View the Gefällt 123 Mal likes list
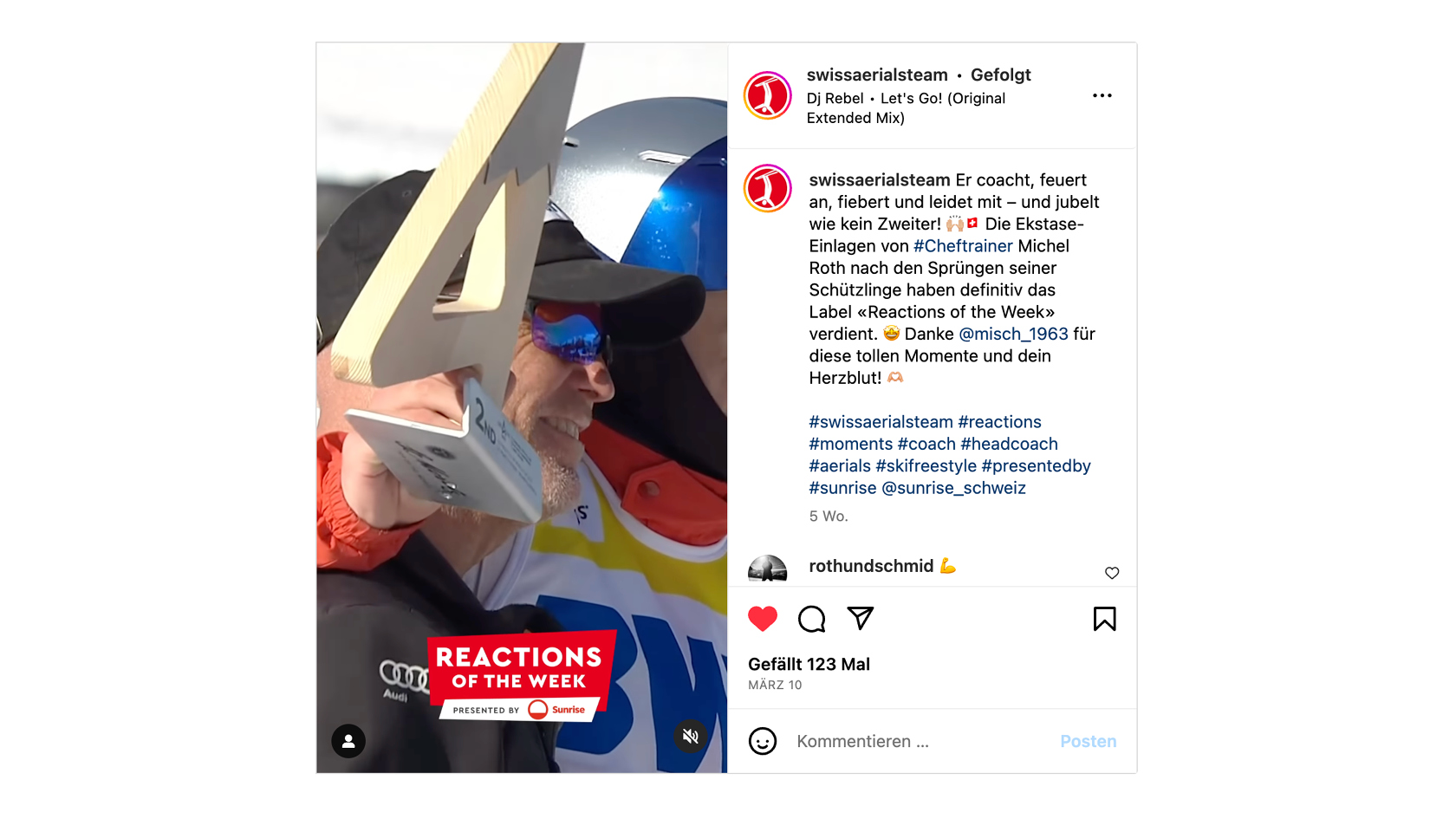This screenshot has width=1456, height=819. tap(809, 664)
